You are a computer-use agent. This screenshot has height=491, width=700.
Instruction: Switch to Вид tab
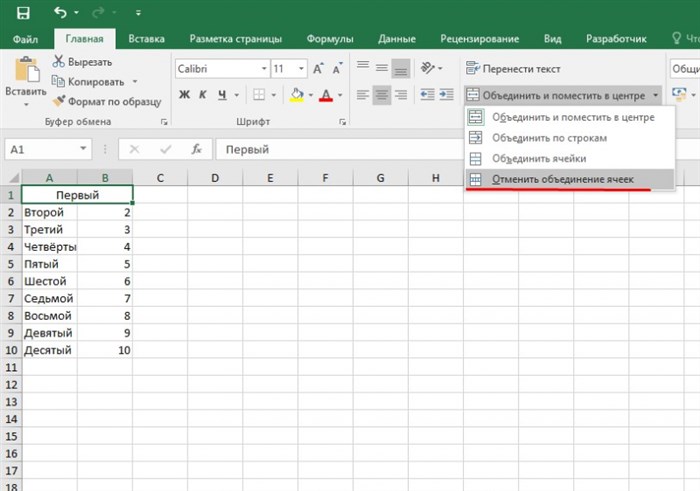(x=552, y=39)
